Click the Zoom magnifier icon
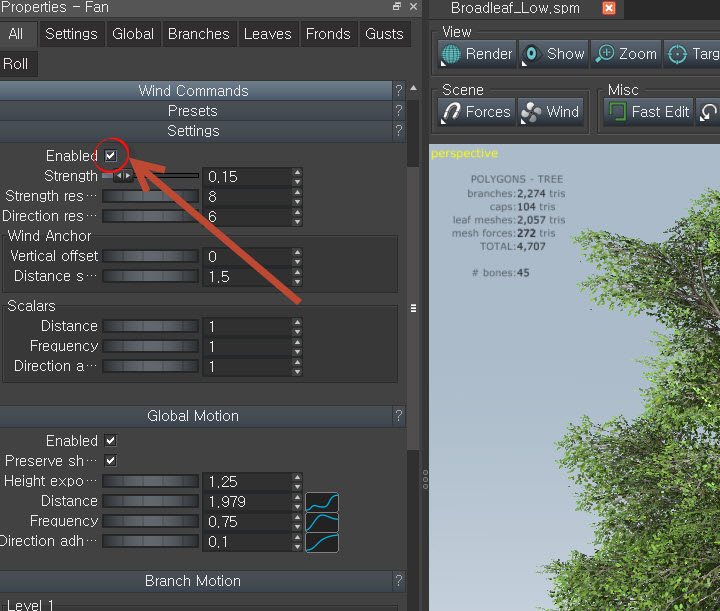720x611 pixels. coord(605,54)
